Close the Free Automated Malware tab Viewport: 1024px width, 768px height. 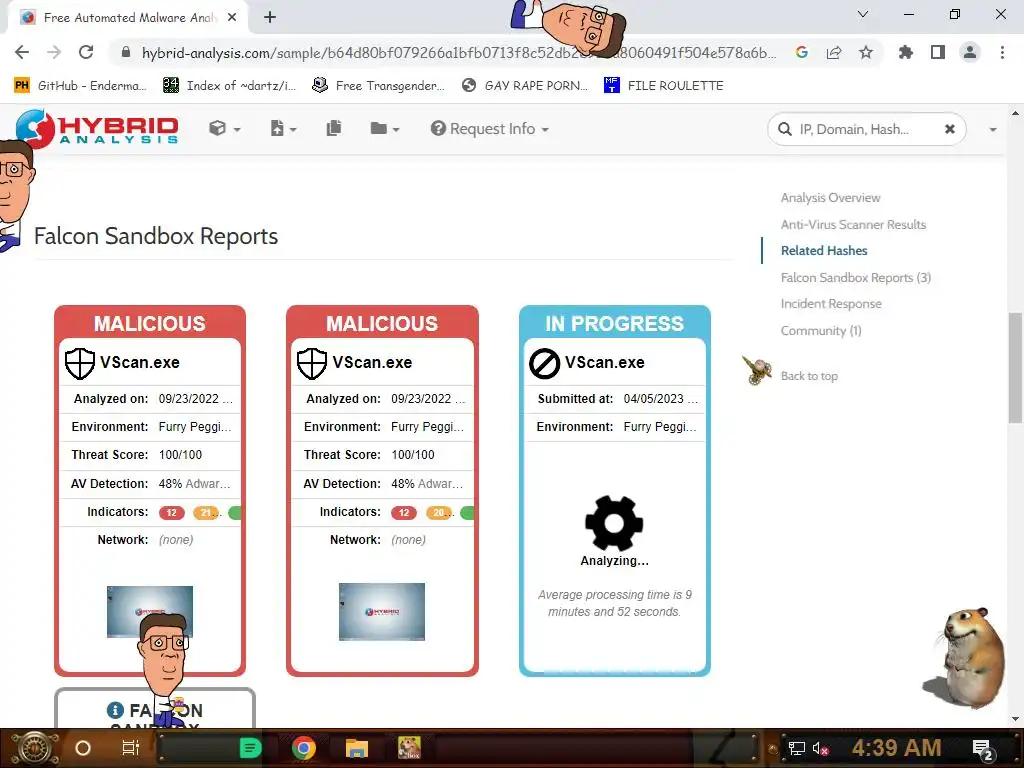232,18
